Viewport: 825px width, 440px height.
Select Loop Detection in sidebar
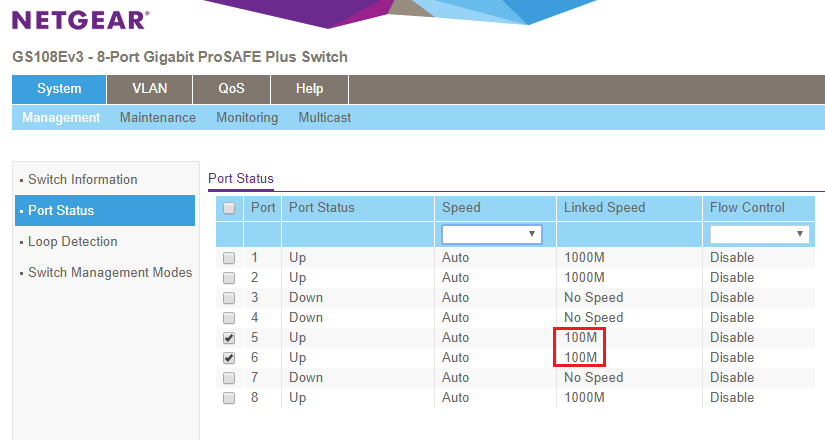click(x=72, y=242)
